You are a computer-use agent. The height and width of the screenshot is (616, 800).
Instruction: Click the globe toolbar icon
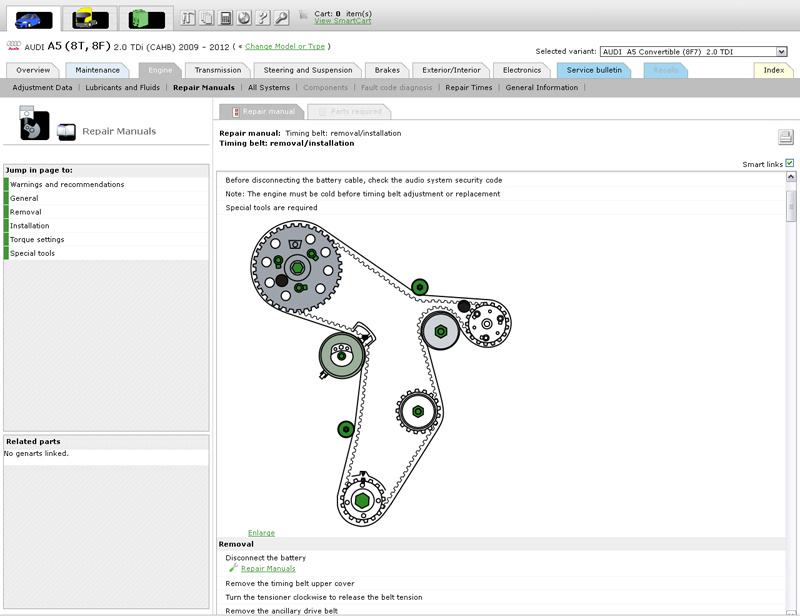pyautogui.click(x=244, y=18)
